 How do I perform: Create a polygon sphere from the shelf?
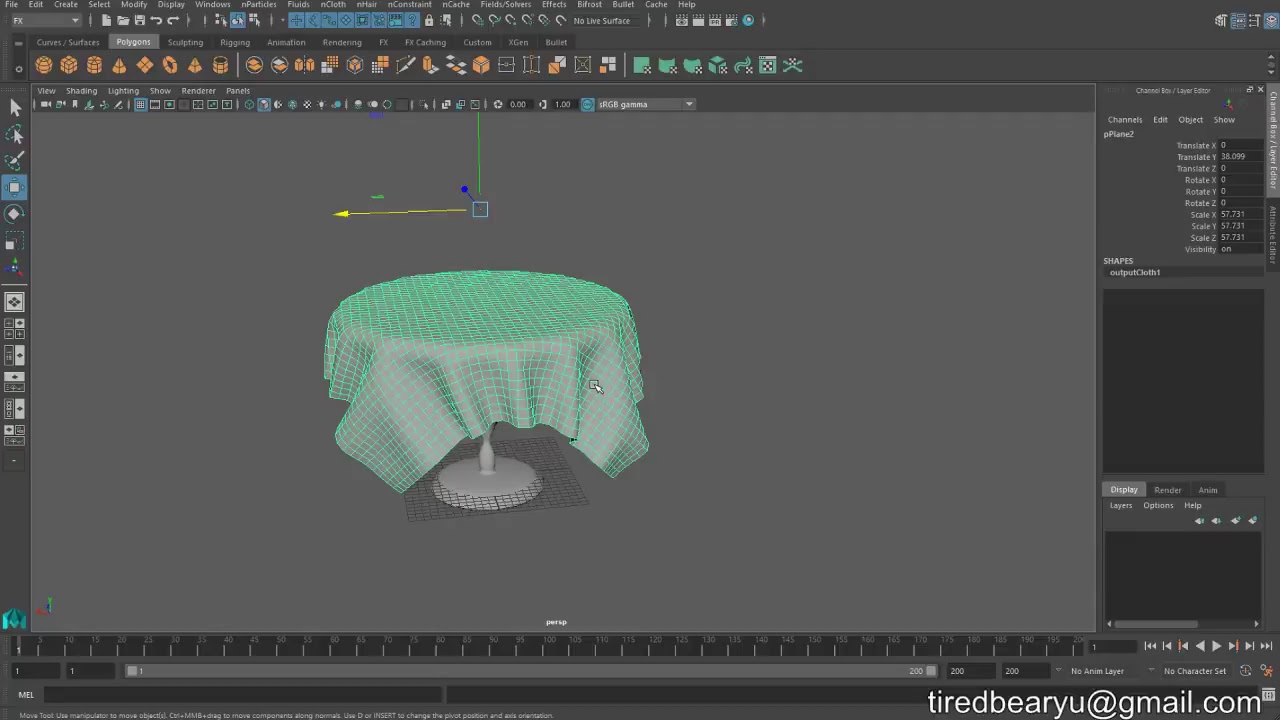click(x=44, y=65)
